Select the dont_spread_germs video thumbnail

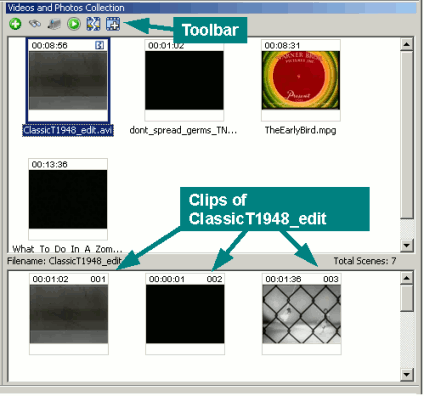pos(184,80)
